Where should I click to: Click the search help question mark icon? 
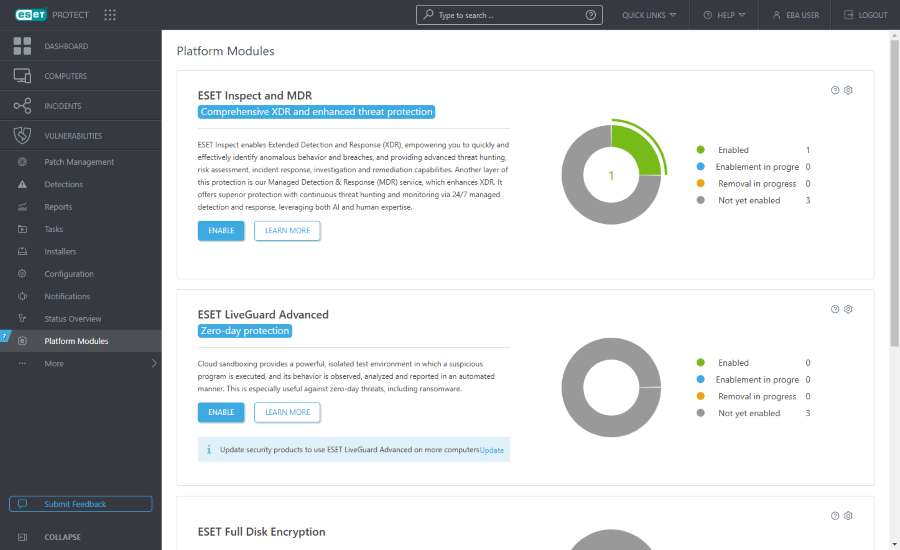(591, 15)
